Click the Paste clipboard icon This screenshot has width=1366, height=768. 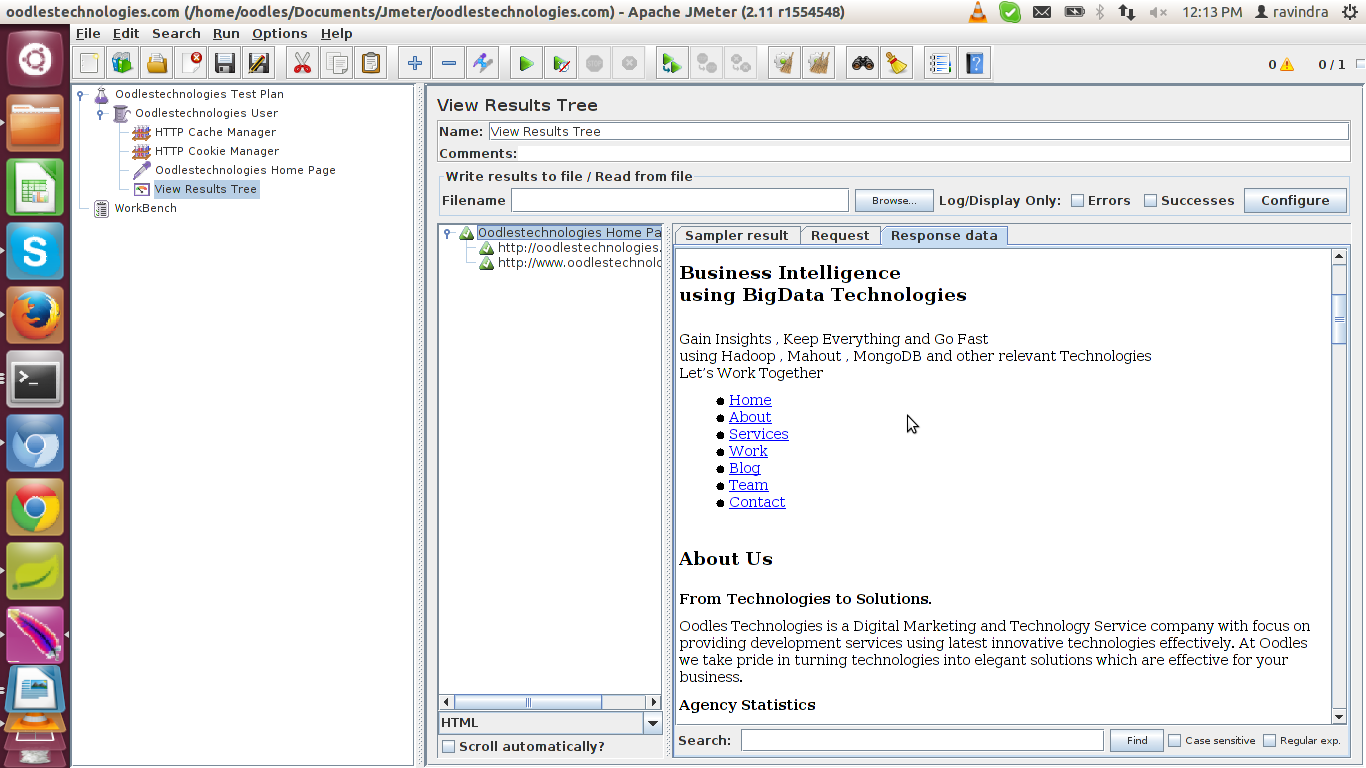[371, 64]
